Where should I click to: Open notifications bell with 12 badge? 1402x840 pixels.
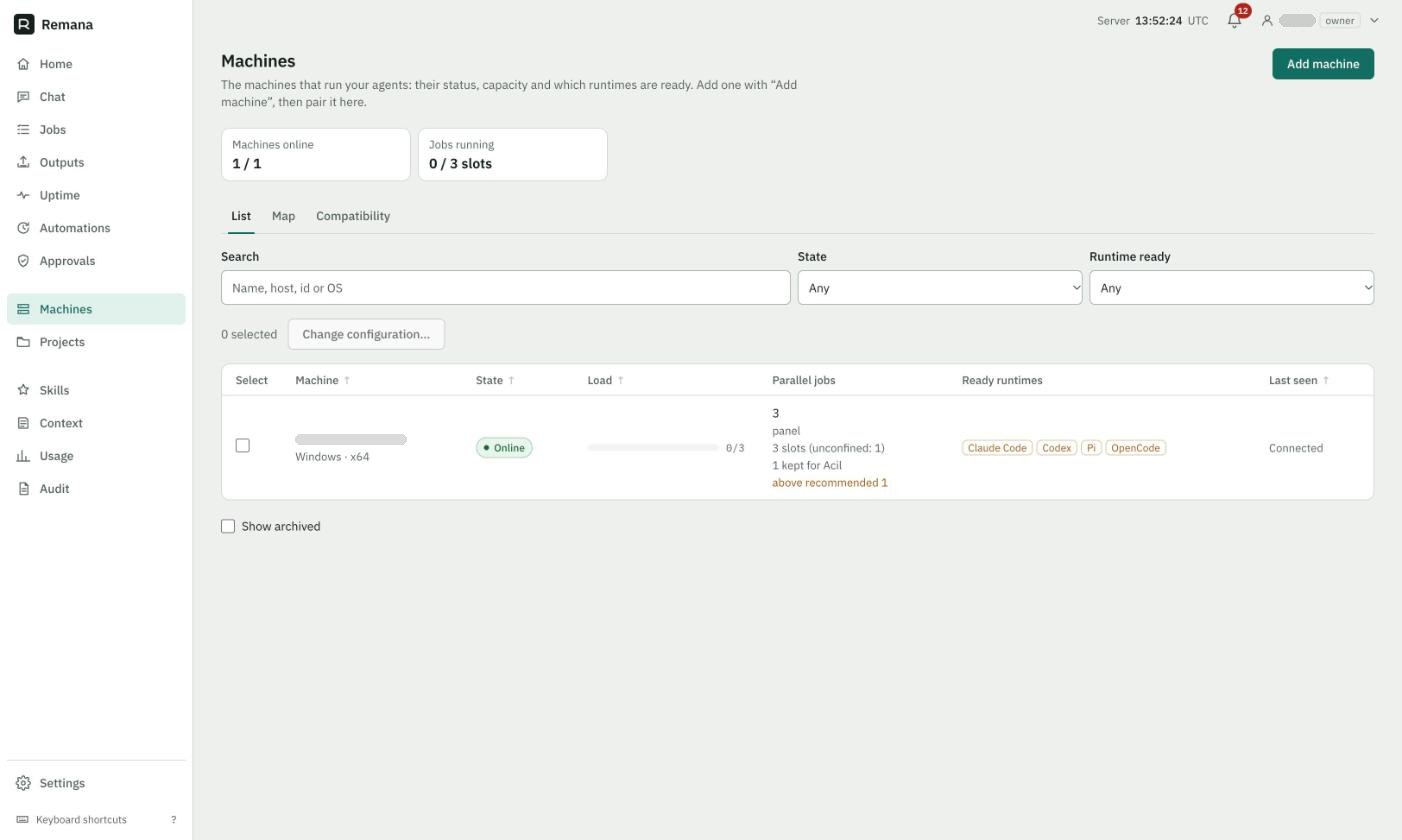pos(1235,20)
